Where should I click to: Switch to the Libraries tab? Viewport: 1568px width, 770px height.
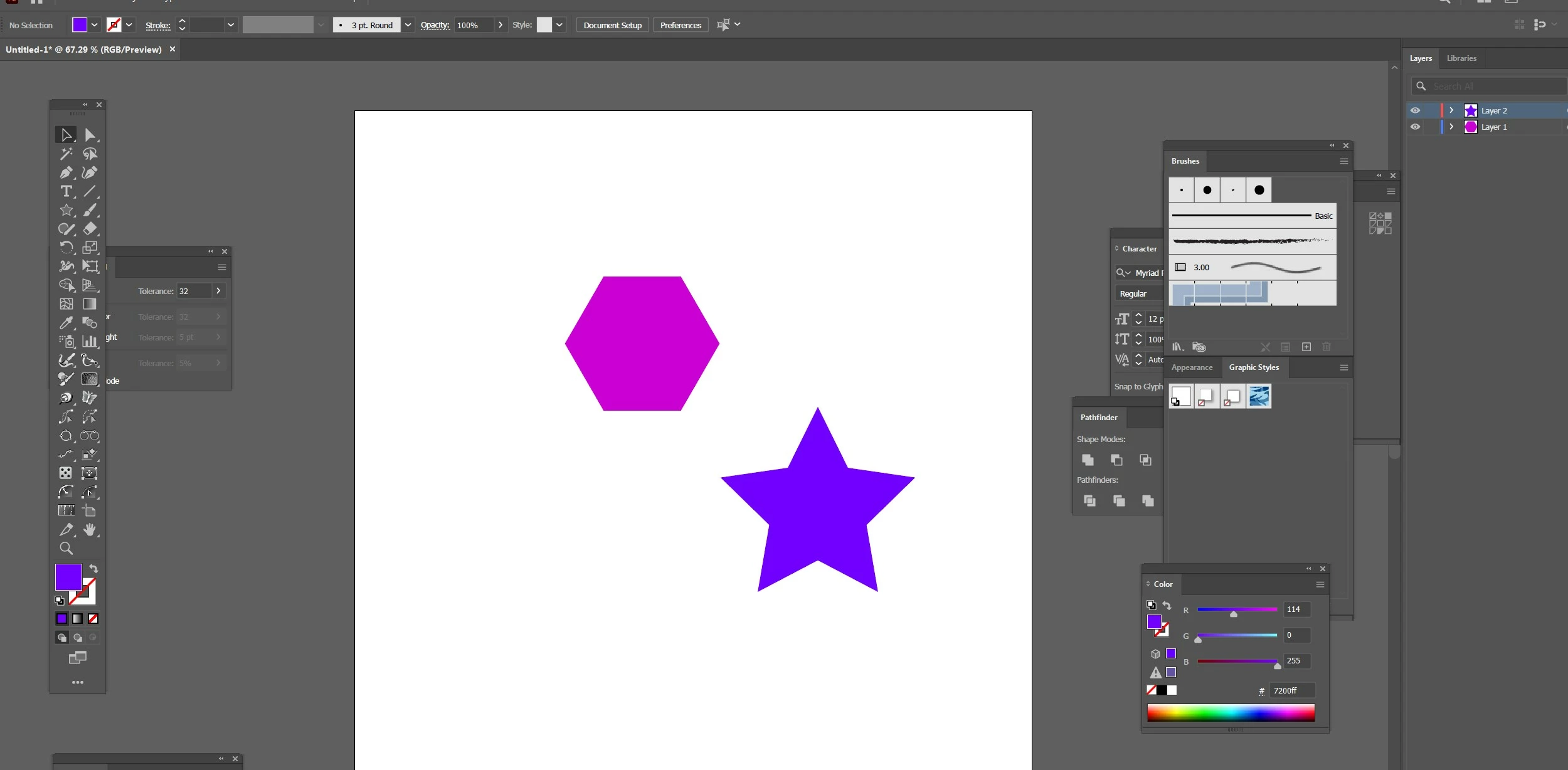pos(1461,58)
